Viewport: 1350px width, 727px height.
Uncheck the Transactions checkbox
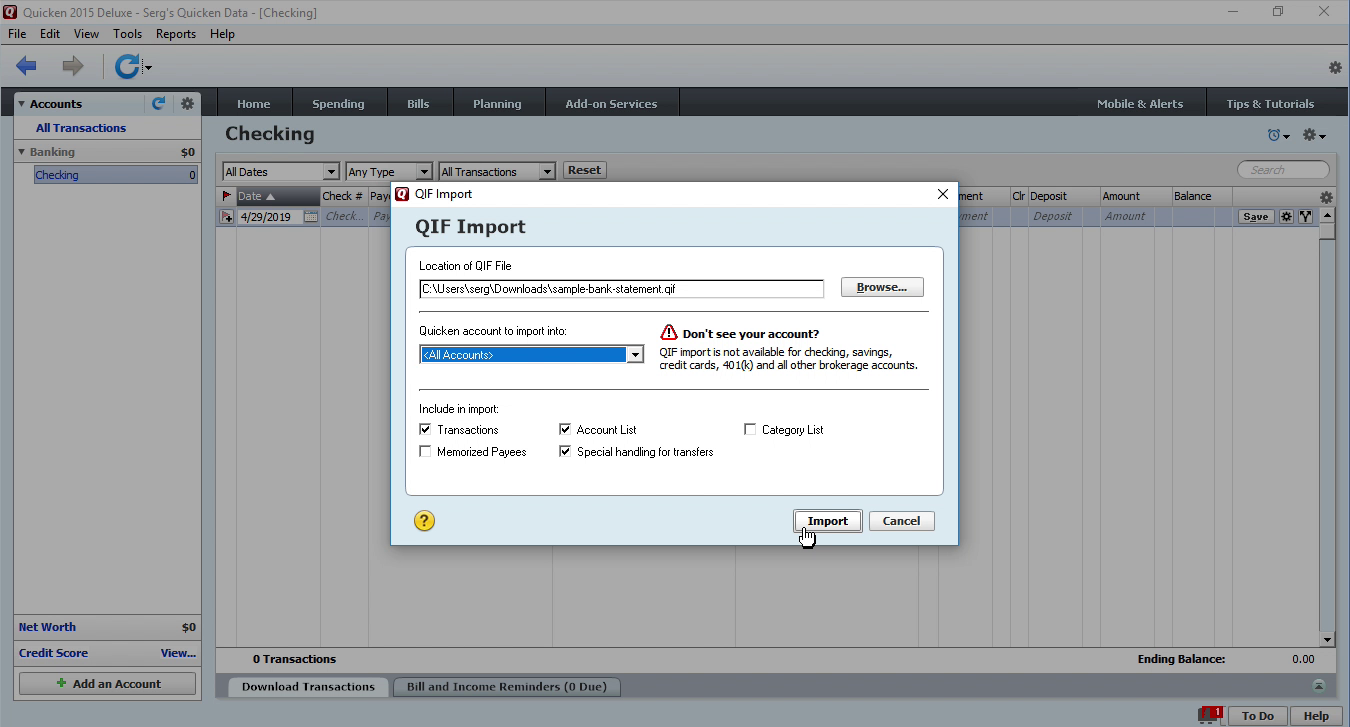pyautogui.click(x=426, y=429)
